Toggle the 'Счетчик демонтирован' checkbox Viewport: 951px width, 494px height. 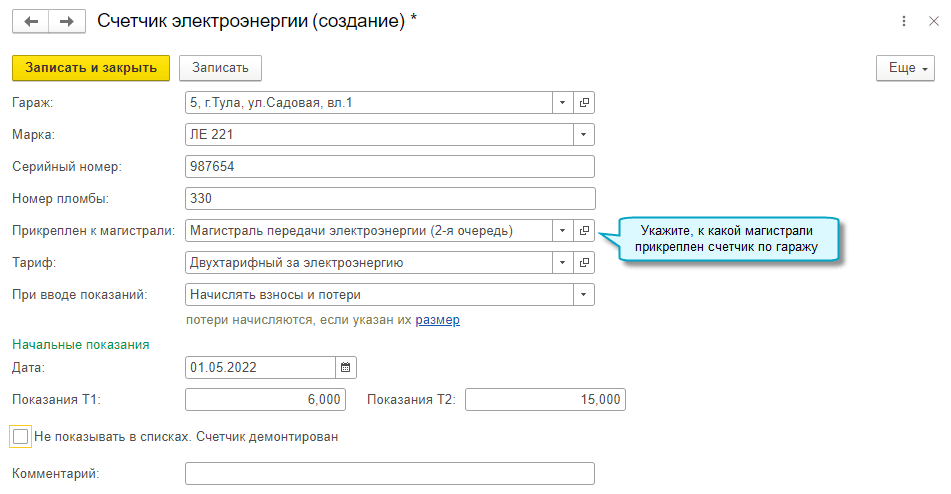coord(21,436)
